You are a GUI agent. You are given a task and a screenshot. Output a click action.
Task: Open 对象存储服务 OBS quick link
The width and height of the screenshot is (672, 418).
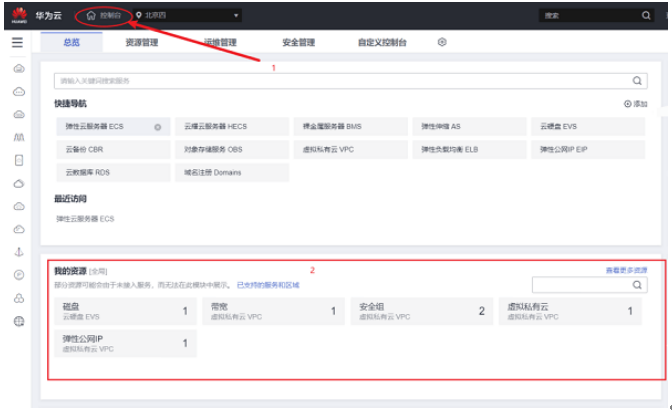point(232,150)
